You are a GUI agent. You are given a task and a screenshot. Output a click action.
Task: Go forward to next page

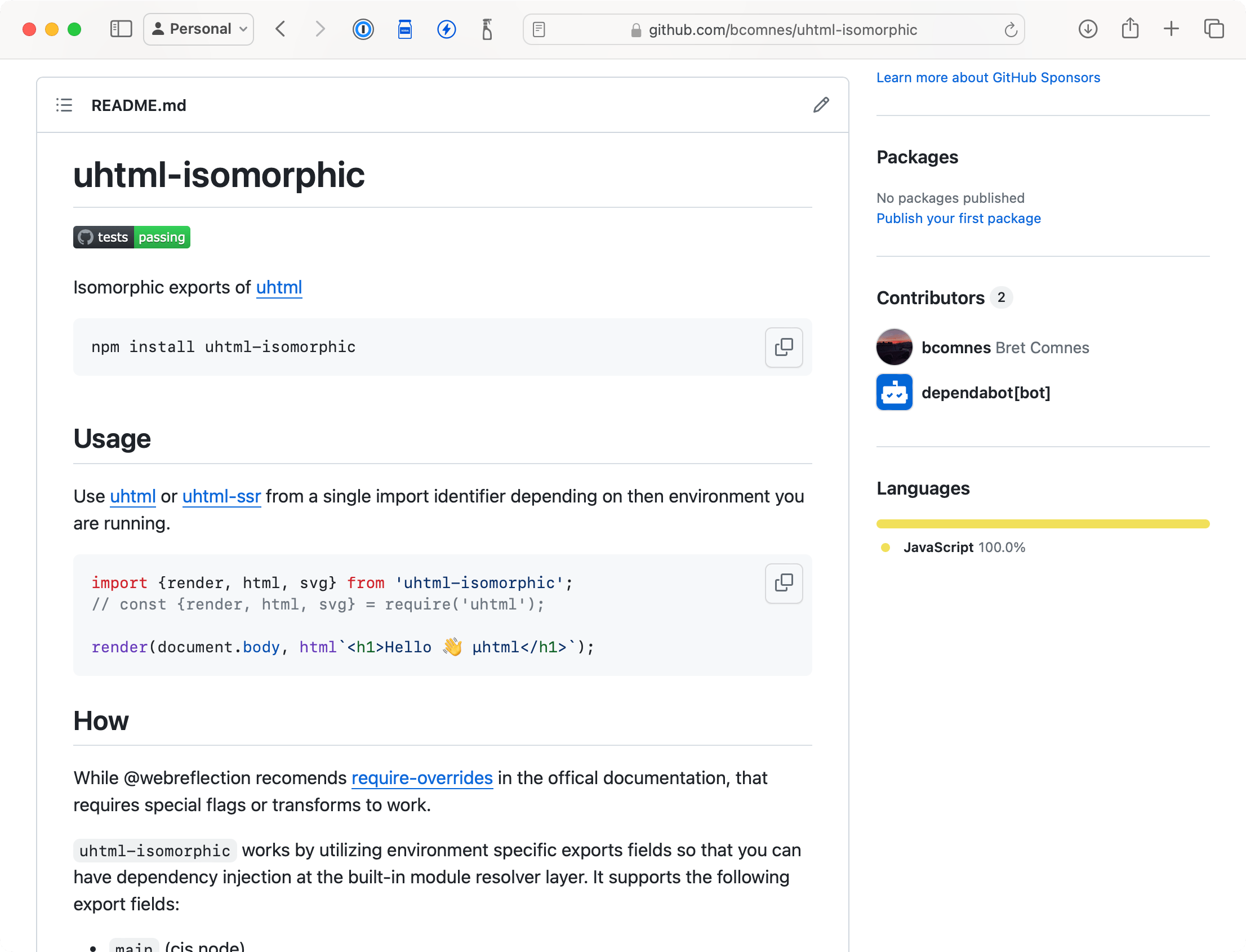click(x=320, y=29)
